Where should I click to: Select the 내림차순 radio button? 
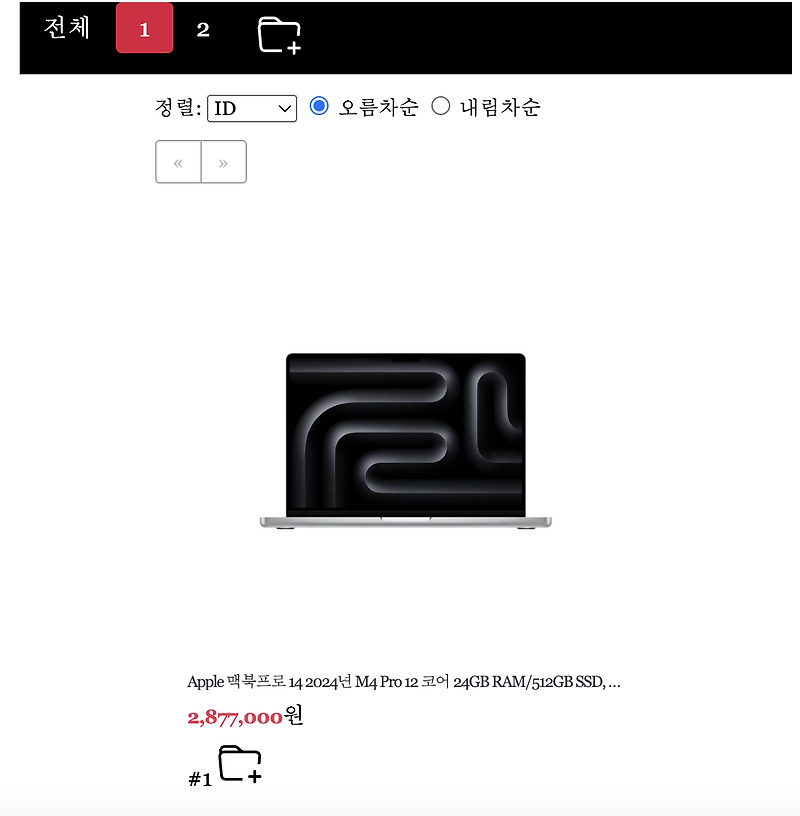tap(441, 106)
